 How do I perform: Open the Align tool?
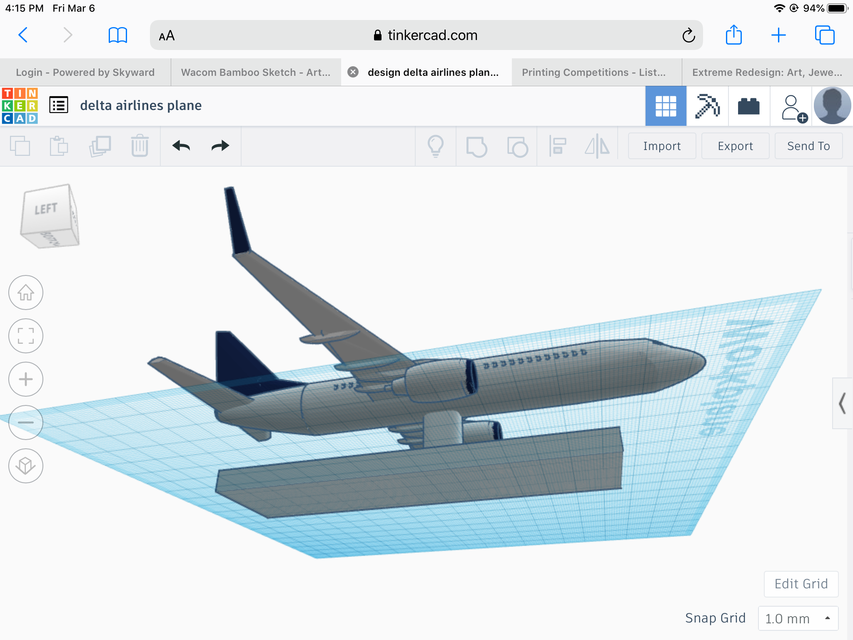[x=556, y=146]
